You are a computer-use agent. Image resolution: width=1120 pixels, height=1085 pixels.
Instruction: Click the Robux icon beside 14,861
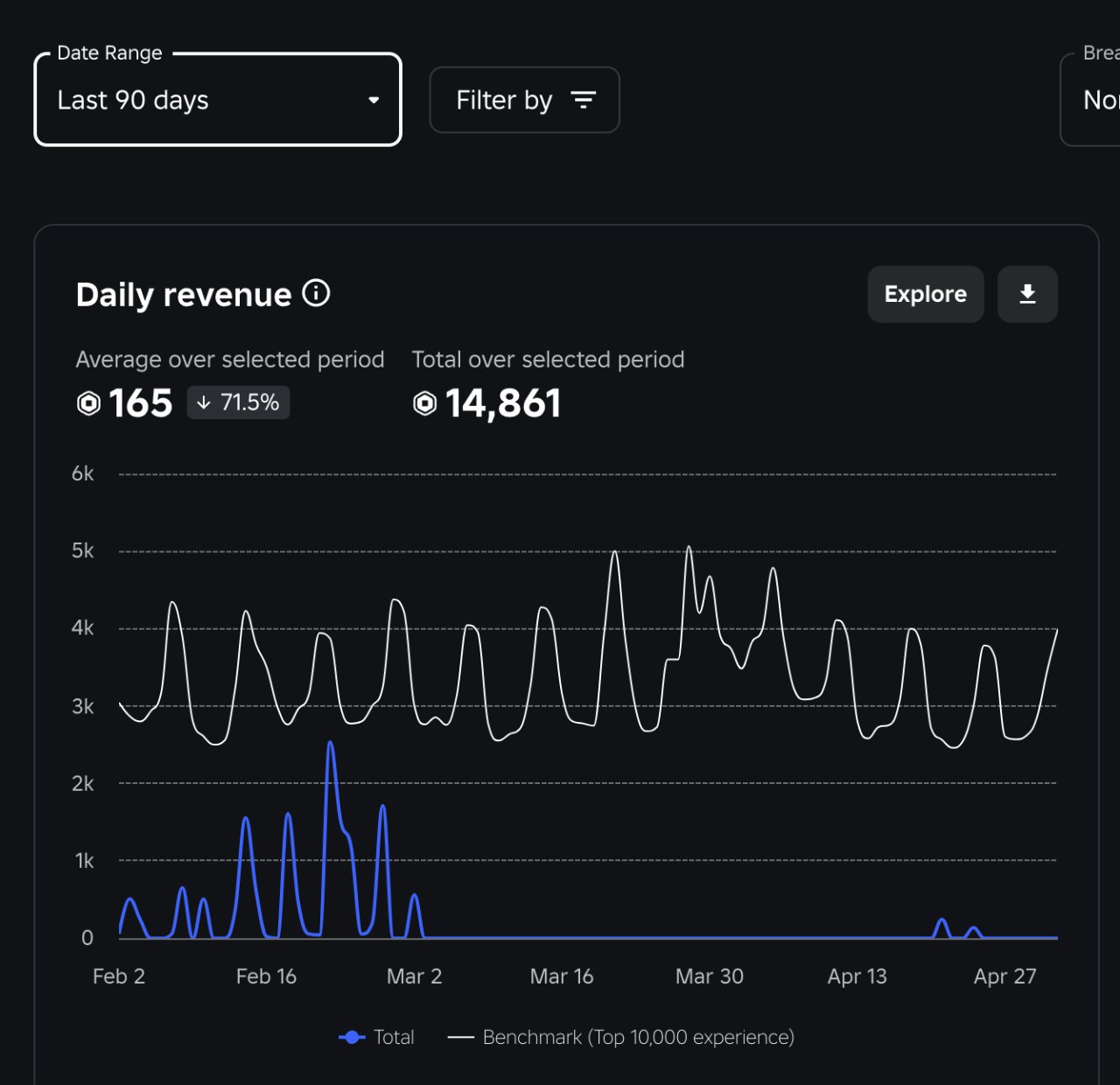tap(424, 403)
